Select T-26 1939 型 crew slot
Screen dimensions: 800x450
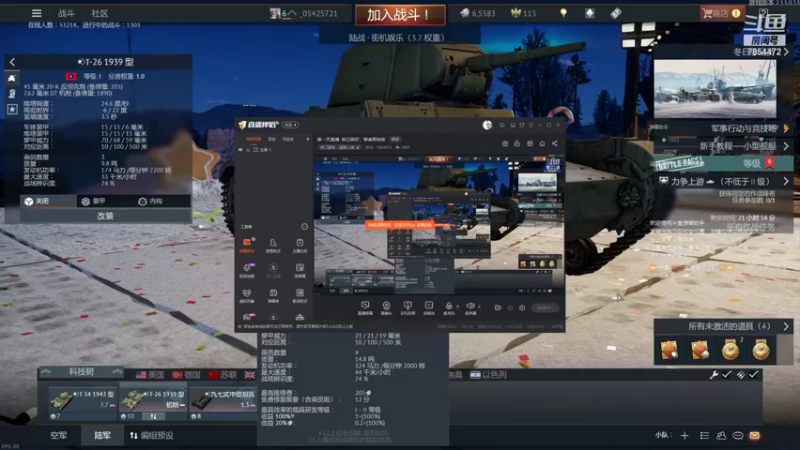point(153,403)
